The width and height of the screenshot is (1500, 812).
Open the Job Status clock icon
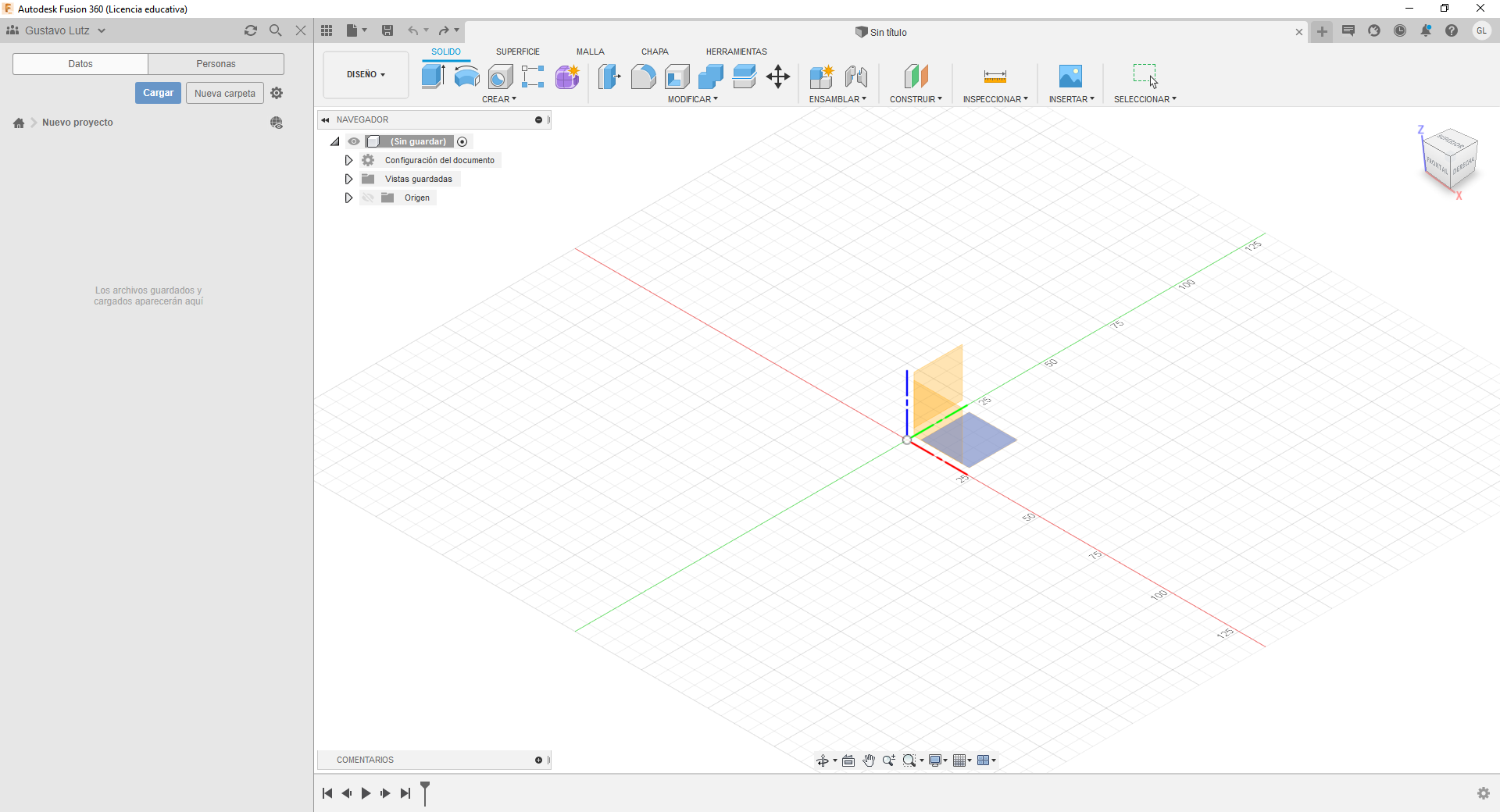pos(1400,30)
